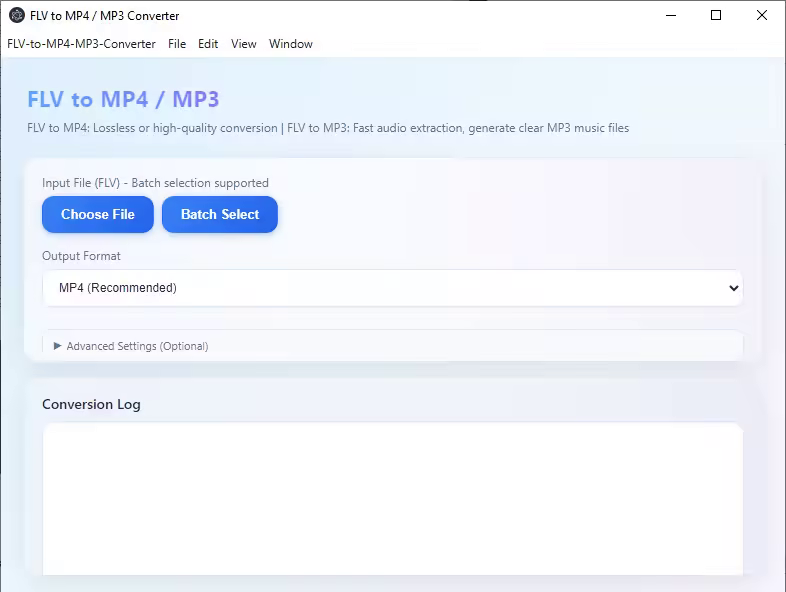Click the conversion description subtitle text
The image size is (786, 592).
[x=328, y=128]
